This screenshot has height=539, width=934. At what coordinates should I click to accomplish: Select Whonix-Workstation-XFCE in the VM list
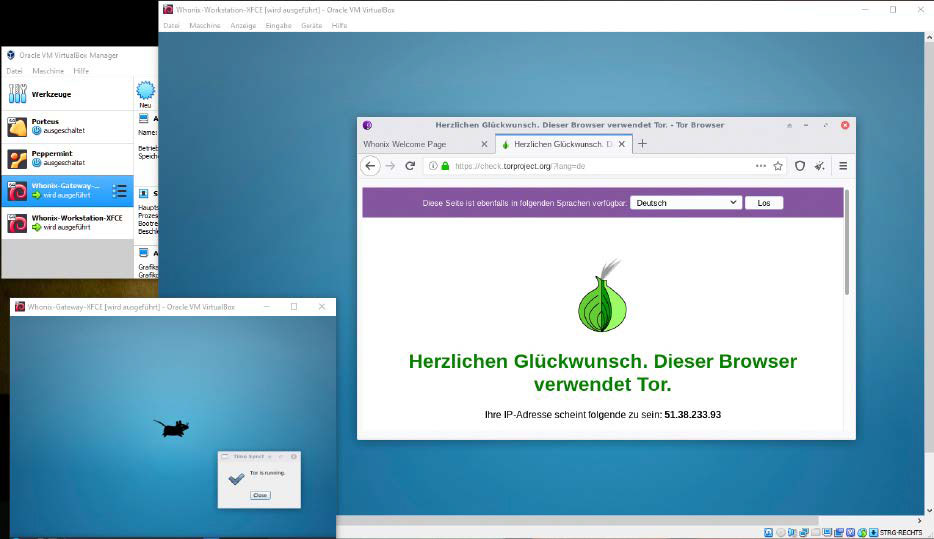point(67,223)
